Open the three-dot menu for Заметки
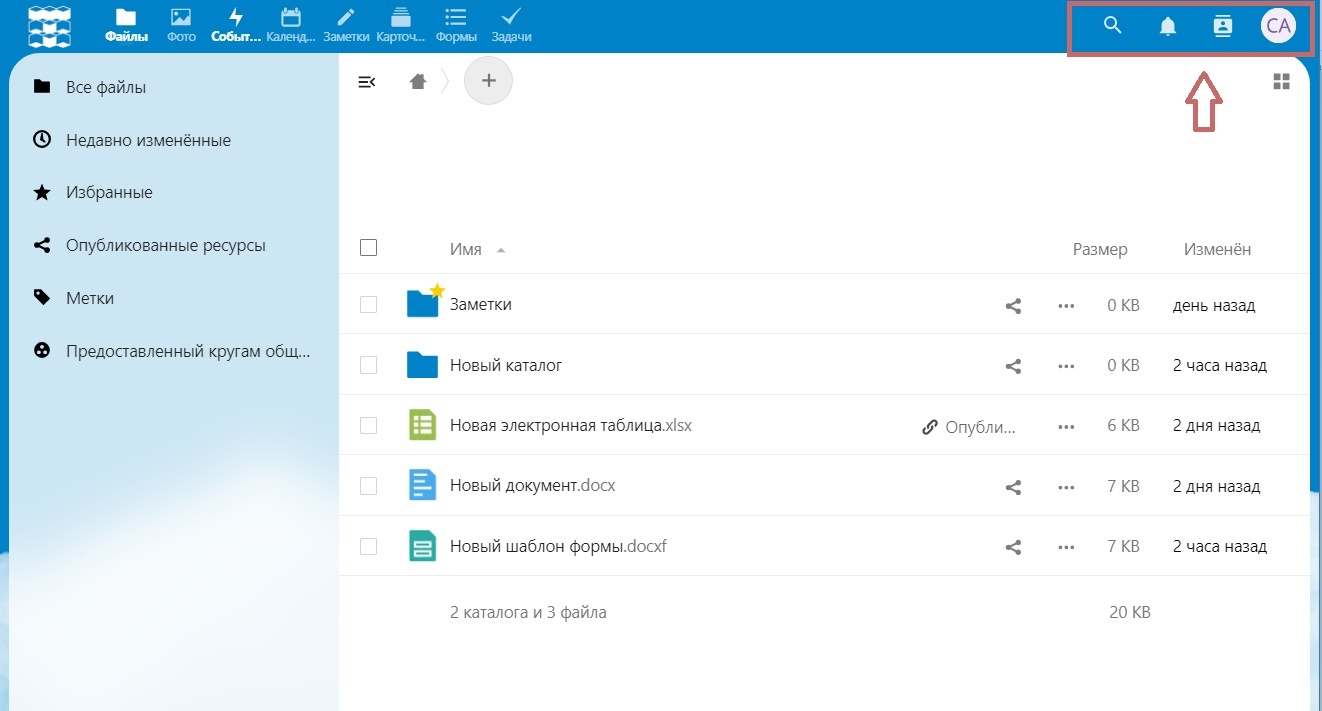Image resolution: width=1322 pixels, height=711 pixels. click(1065, 306)
